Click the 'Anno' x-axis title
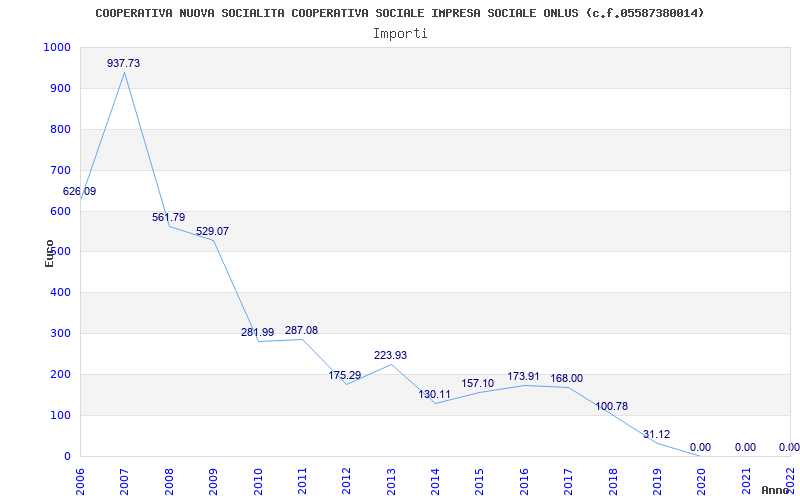800x500 pixels. tap(775, 490)
